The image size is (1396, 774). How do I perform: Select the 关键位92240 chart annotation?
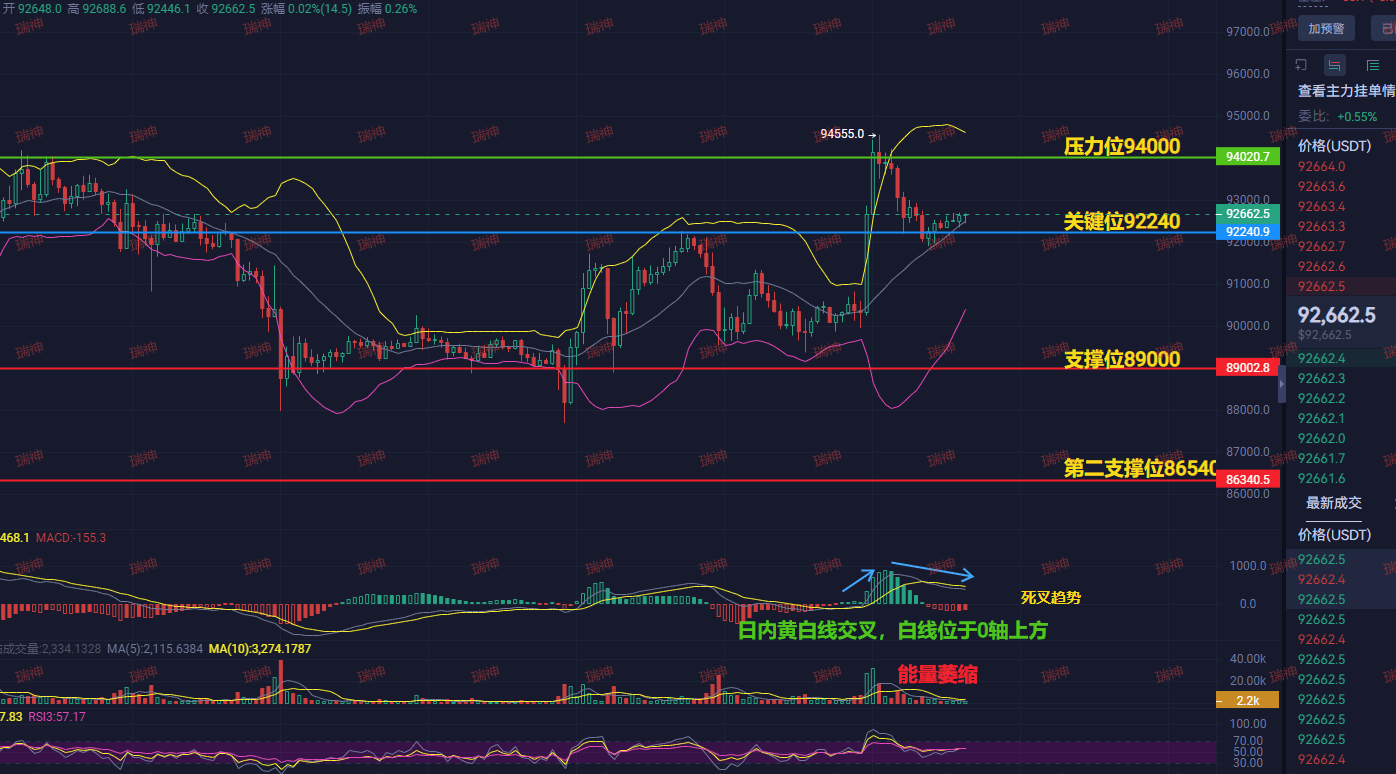pos(1122,221)
